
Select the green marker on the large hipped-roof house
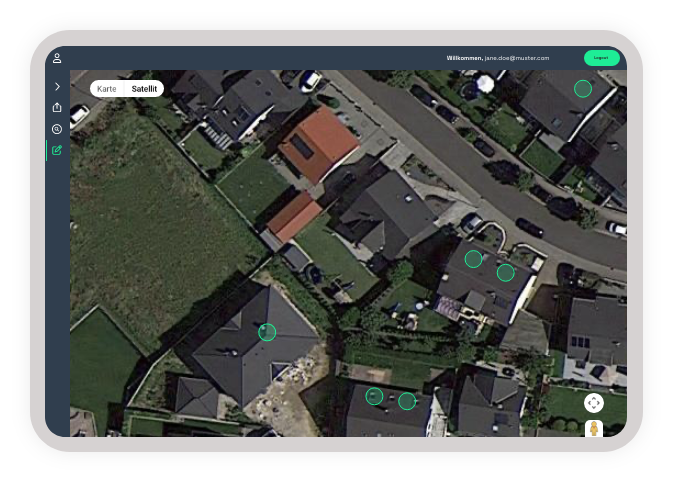267,332
